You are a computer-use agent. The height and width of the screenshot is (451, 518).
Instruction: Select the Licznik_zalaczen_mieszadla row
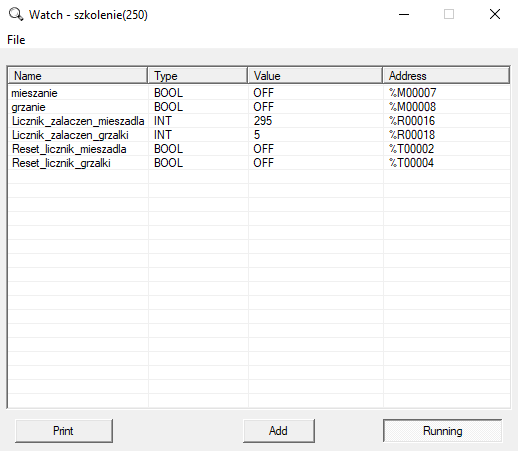click(x=259, y=121)
